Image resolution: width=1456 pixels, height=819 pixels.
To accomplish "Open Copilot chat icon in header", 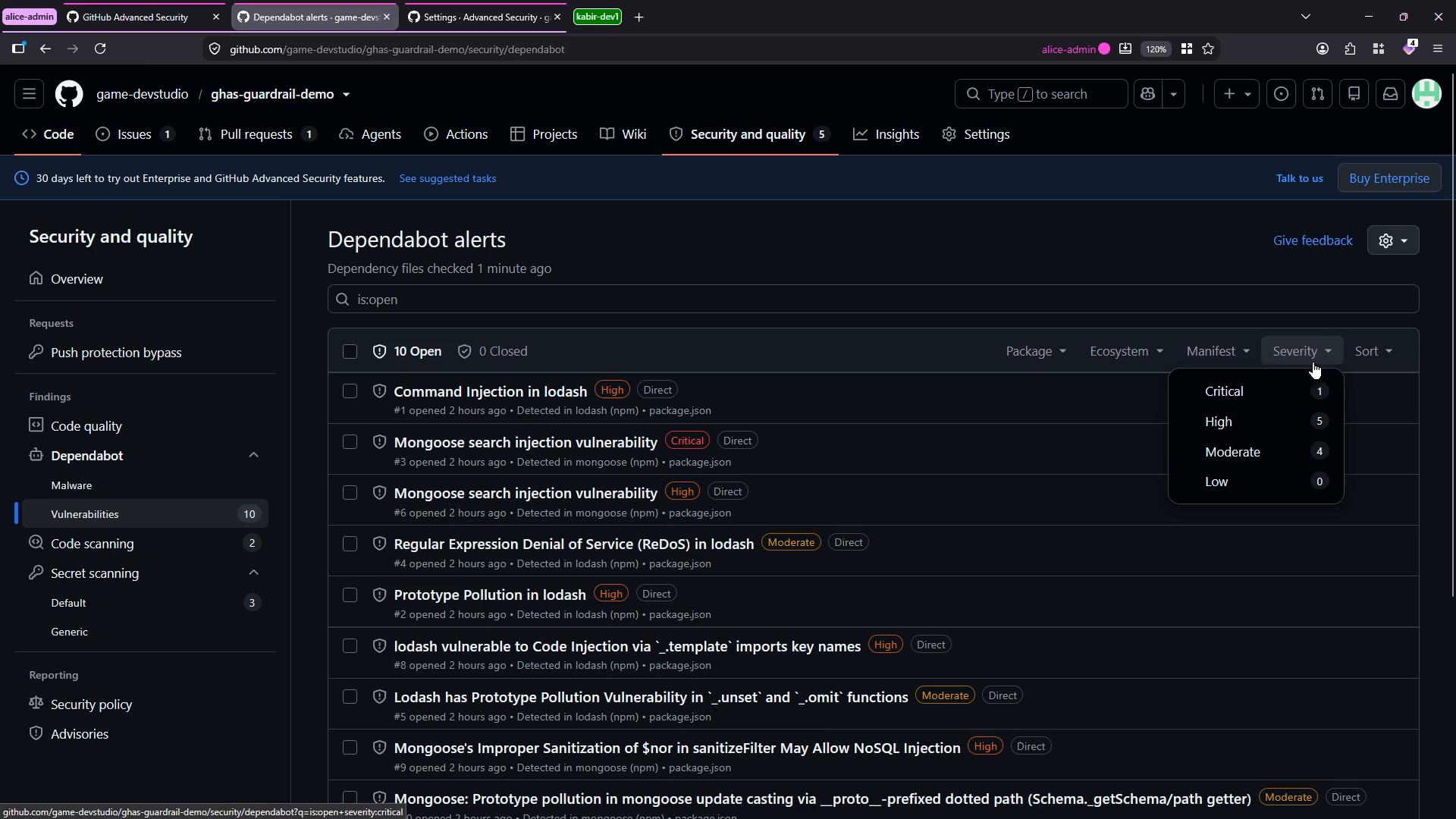I will coord(1147,94).
